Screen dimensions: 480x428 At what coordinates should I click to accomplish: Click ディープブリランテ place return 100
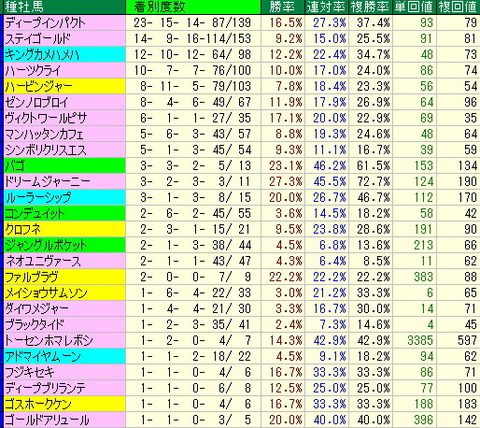click(x=467, y=388)
